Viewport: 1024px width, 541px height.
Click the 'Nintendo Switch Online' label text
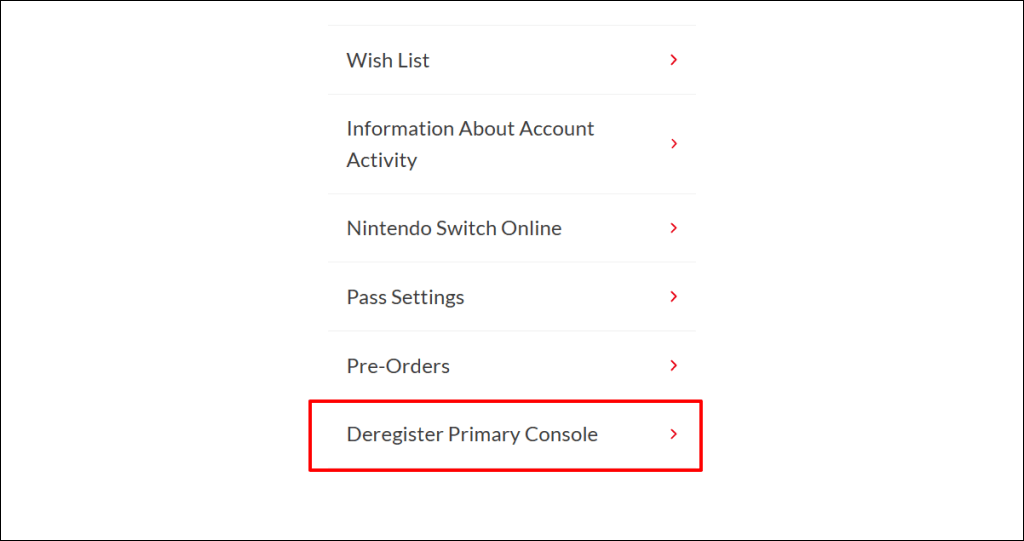pos(454,228)
